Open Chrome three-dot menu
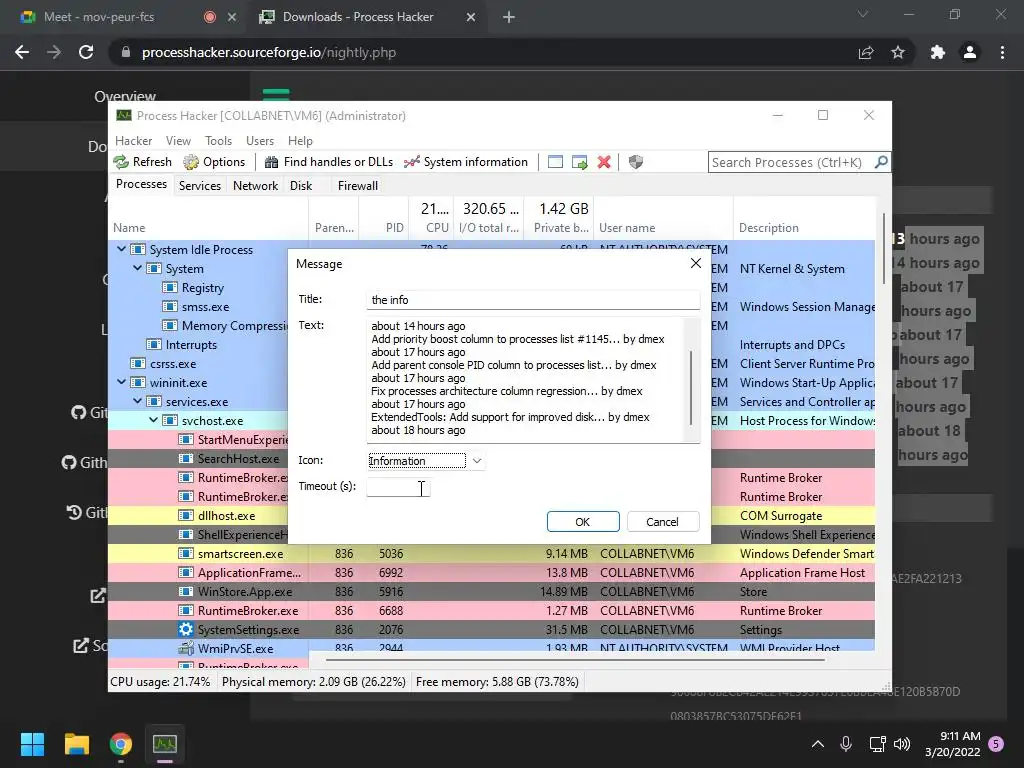Screen dimensions: 1024x768 (1002, 52)
